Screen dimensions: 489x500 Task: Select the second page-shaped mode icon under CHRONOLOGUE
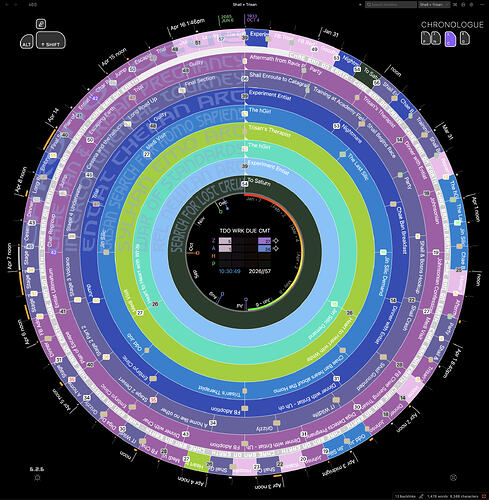coord(436,38)
